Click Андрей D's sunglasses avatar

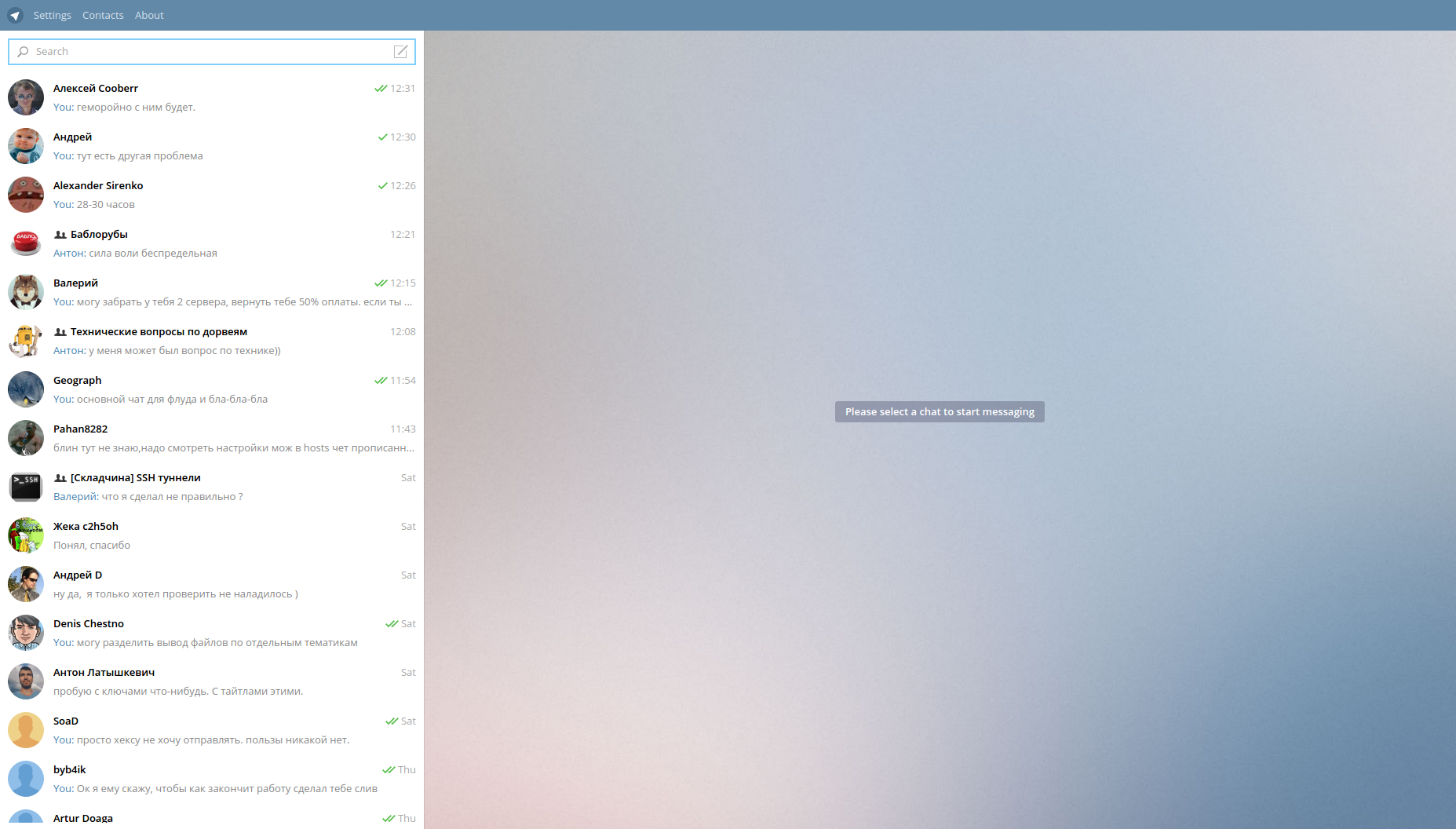(x=26, y=584)
